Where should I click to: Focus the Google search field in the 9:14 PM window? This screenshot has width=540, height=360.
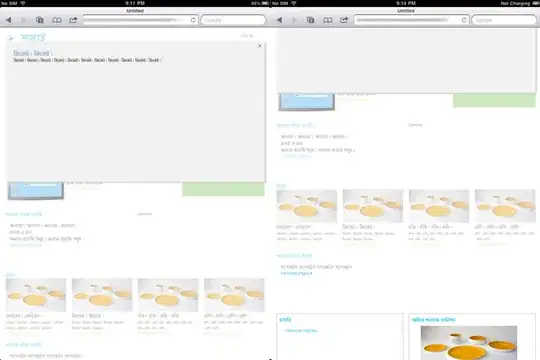tap(504, 20)
